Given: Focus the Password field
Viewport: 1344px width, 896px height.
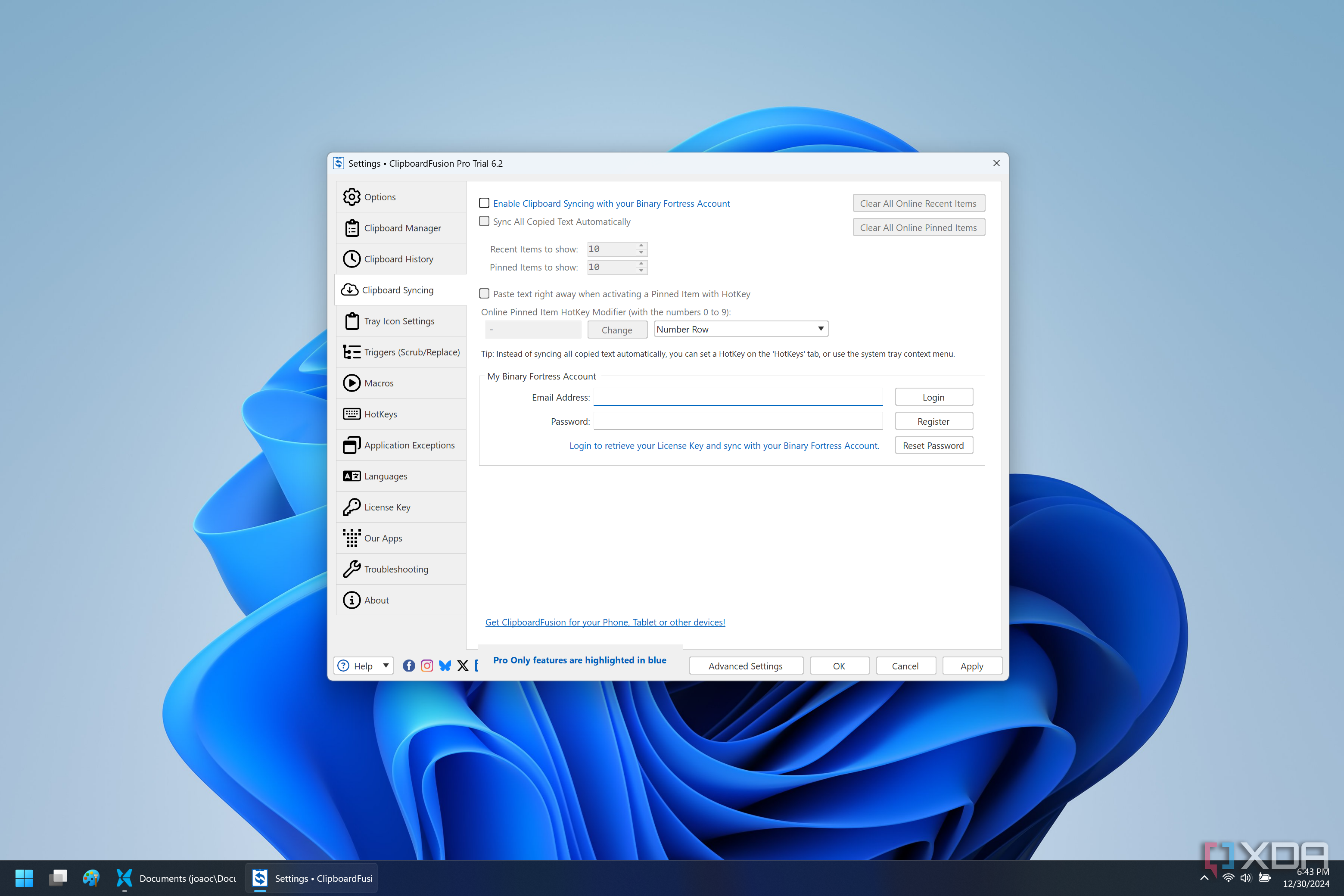Looking at the screenshot, I should click(738, 421).
